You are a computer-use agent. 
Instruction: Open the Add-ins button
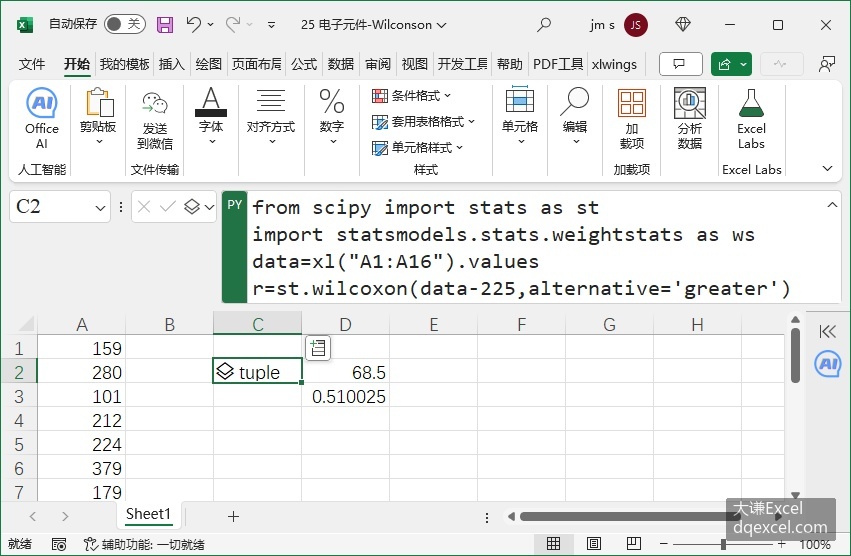click(632, 119)
